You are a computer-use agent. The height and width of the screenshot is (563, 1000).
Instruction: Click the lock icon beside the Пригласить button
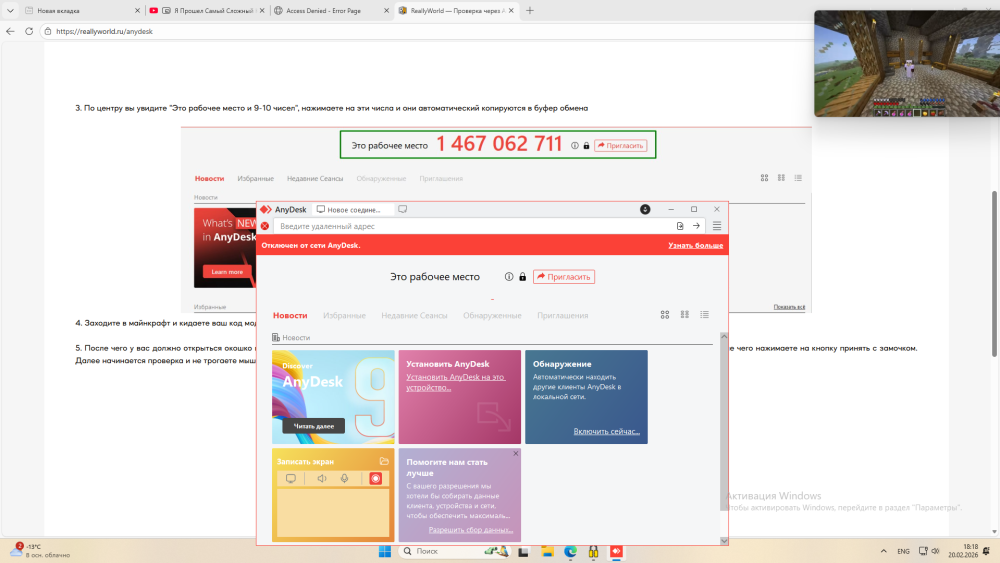tap(522, 277)
